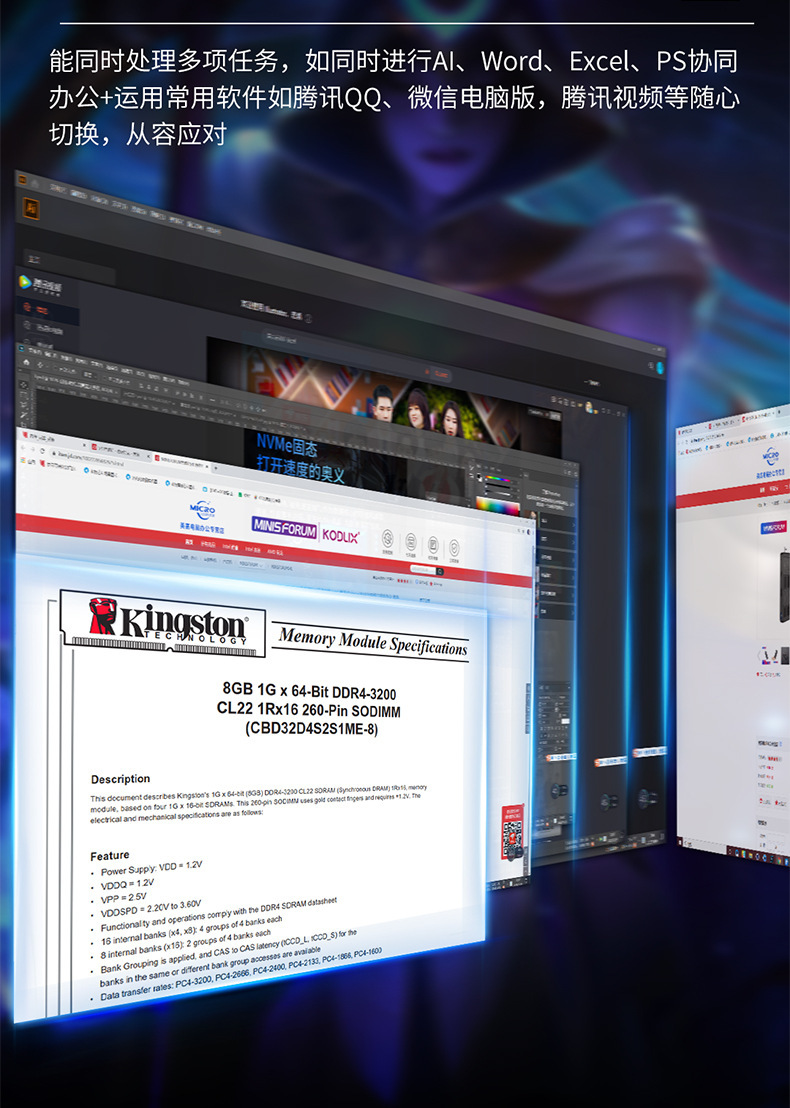
Task: Click the store search input field
Action: coord(422,569)
